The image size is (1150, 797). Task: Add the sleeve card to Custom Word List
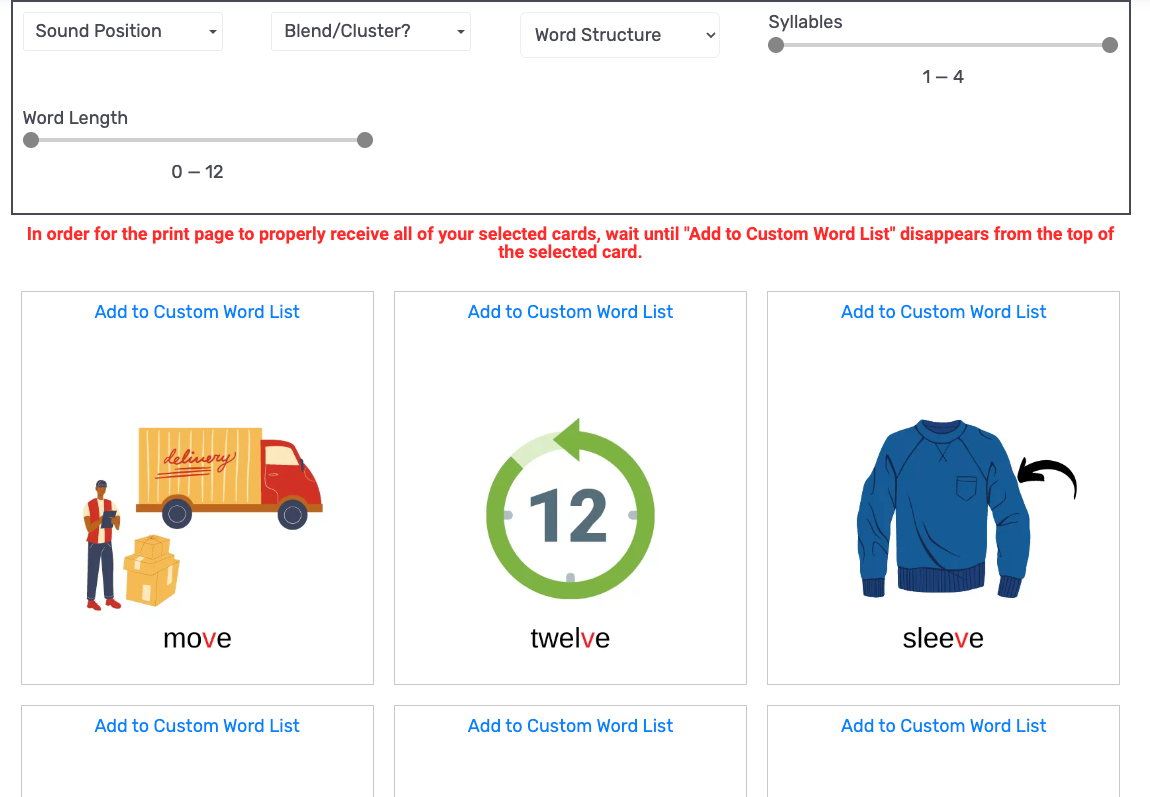pyautogui.click(x=943, y=312)
